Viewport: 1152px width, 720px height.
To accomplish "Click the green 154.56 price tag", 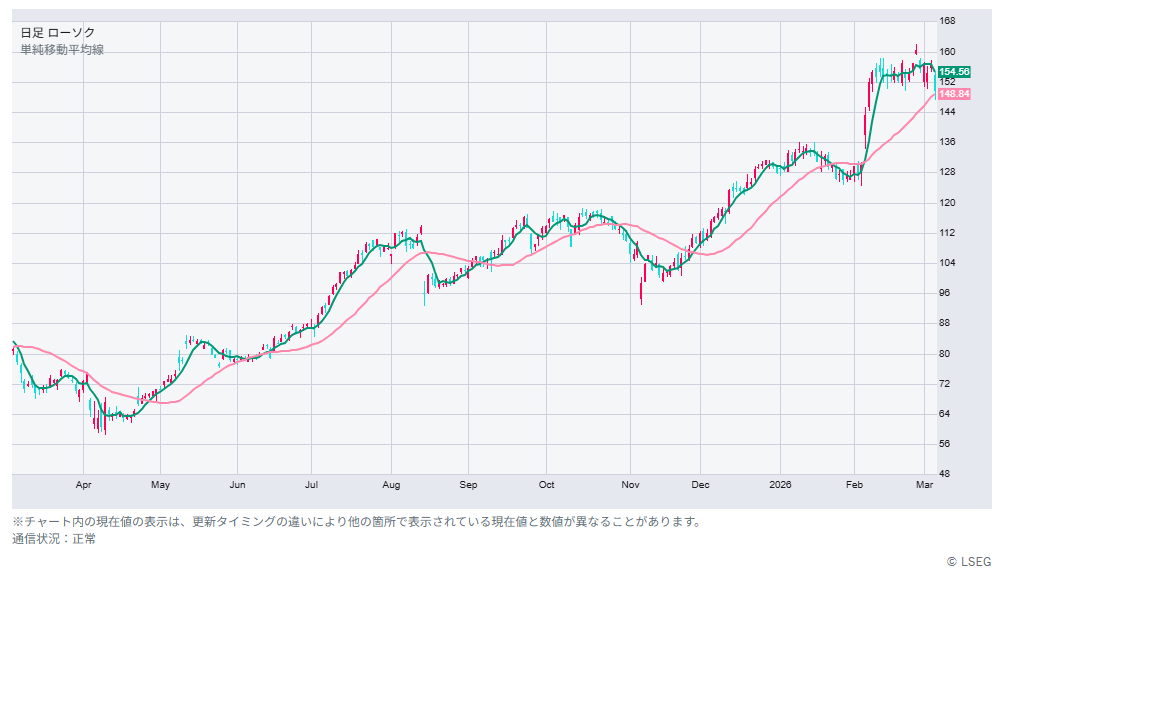I will pyautogui.click(x=954, y=72).
